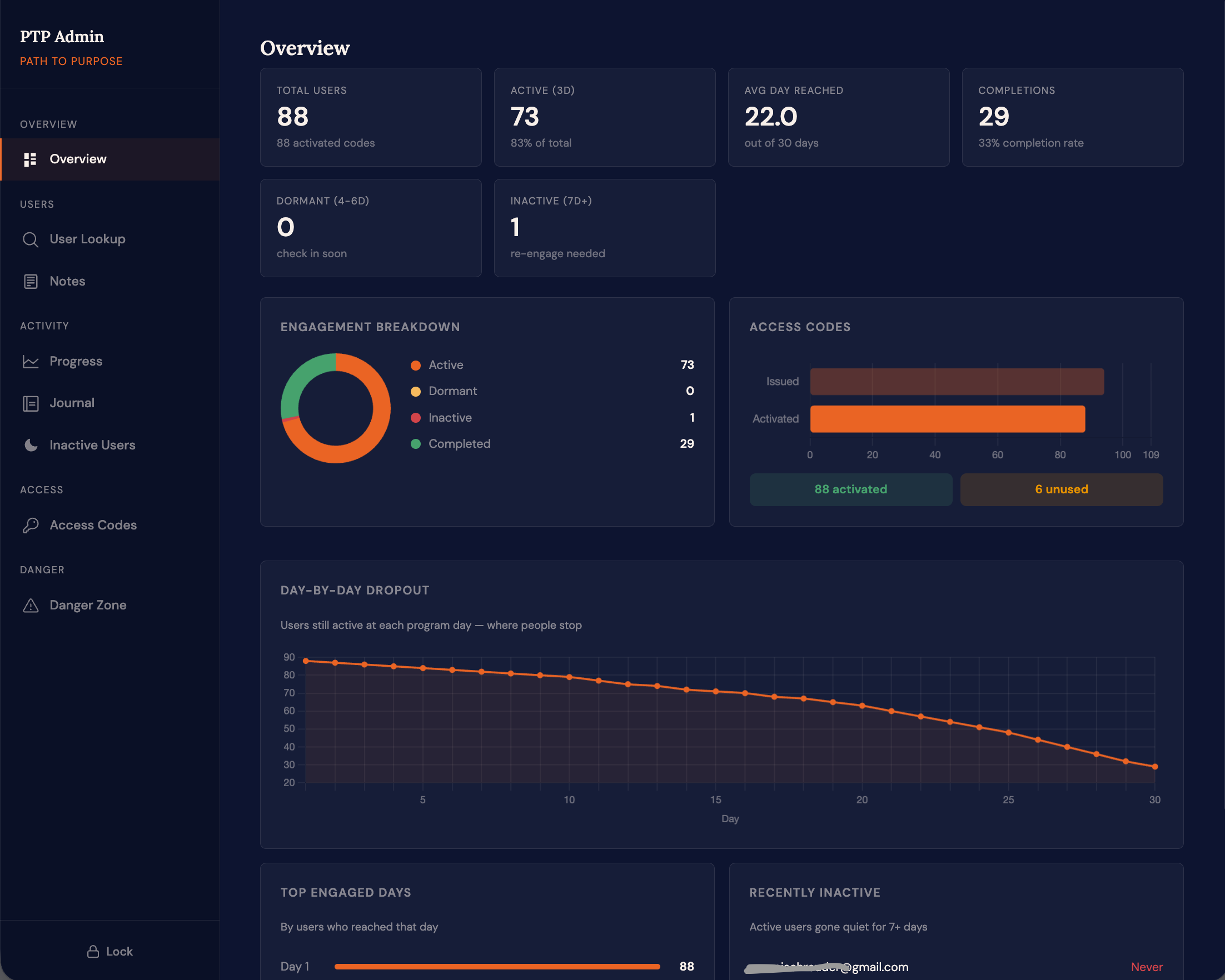Click the Lock padlock icon
The height and width of the screenshot is (980, 1225).
[x=93, y=952]
